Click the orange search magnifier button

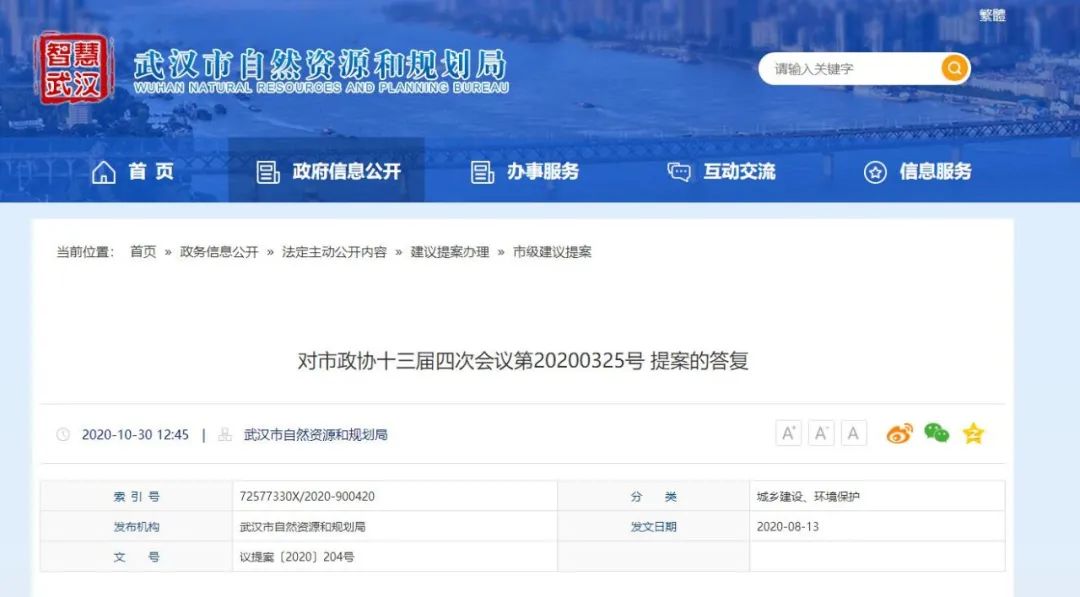tap(954, 69)
